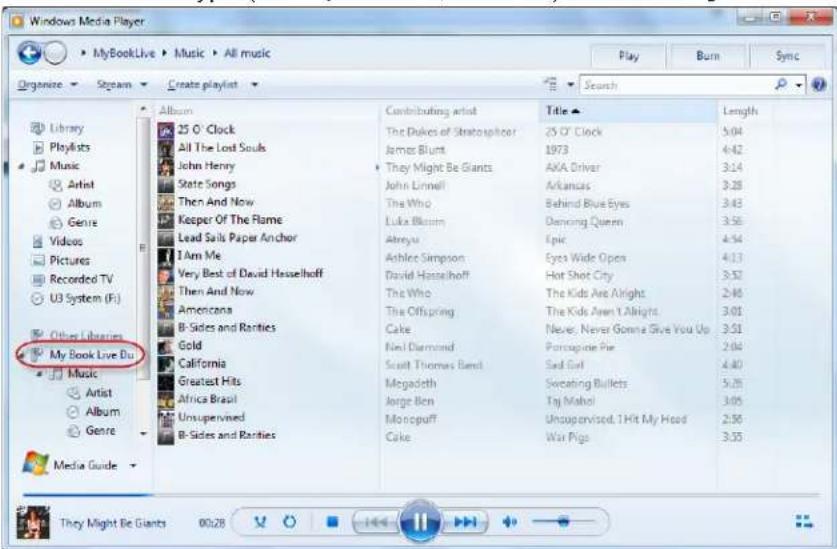Open the Sync tab
This screenshot has width=837, height=549.
point(787,56)
